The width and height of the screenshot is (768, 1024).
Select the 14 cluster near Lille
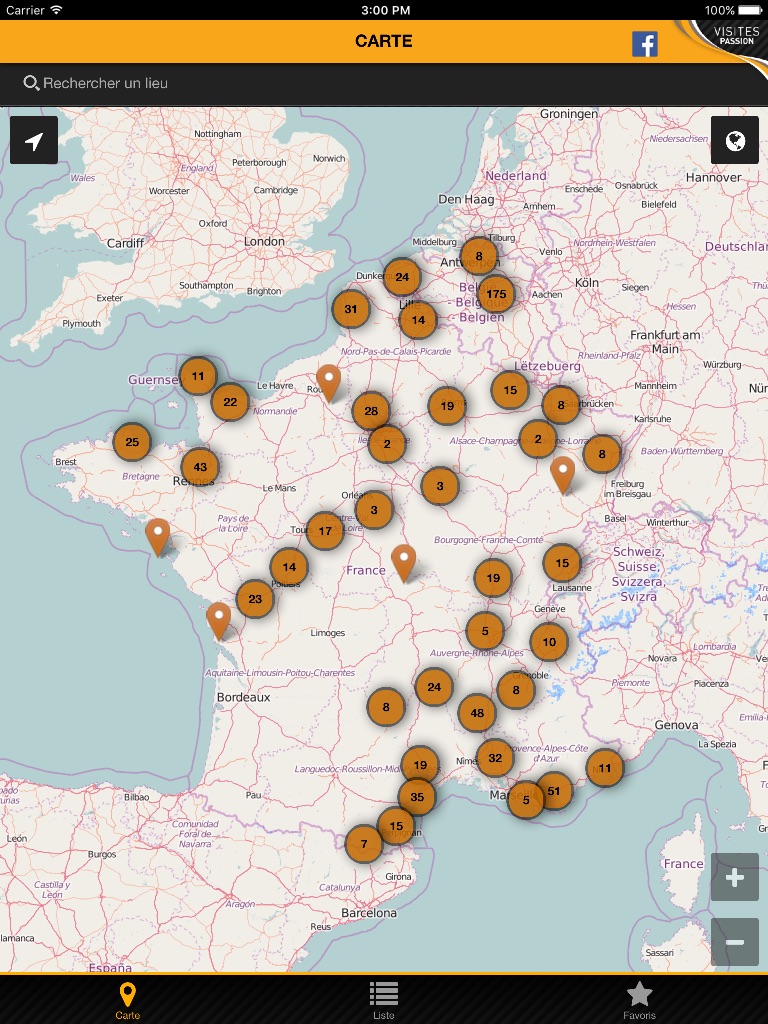point(418,319)
